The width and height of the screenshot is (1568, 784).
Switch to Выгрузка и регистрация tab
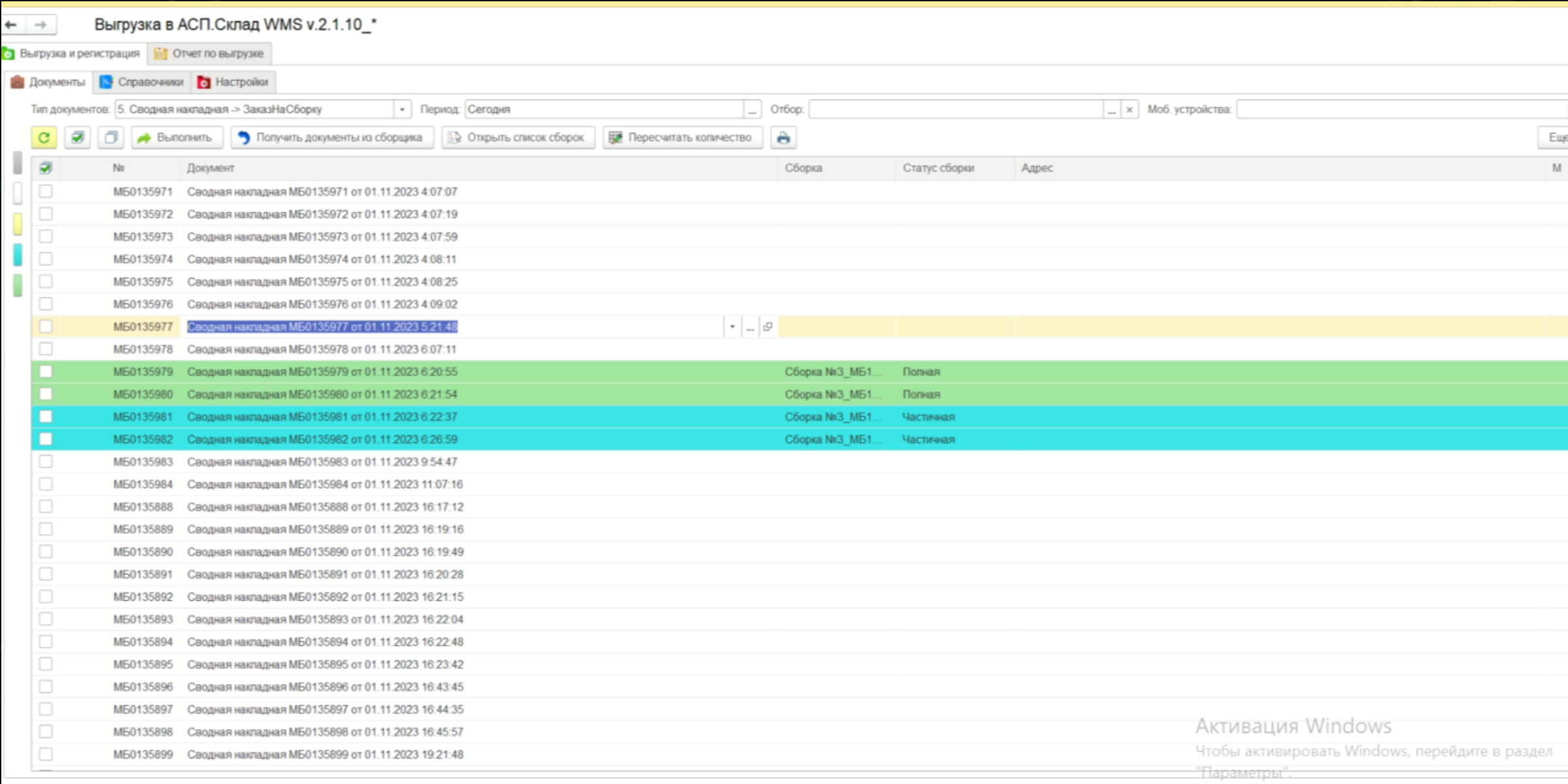point(73,54)
